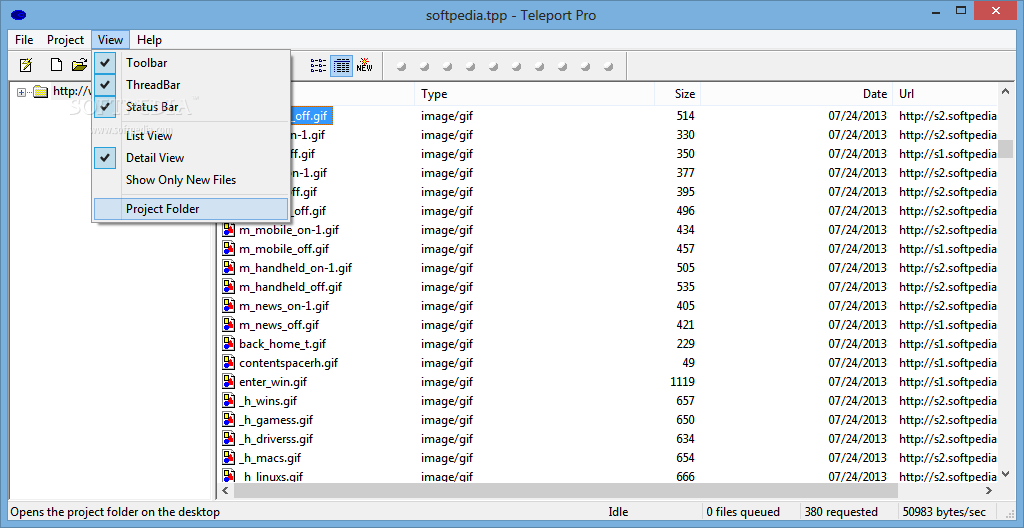Click the file icon beside m_handheld_on-1.gif
Viewport: 1024px width, 528px height.
229,268
